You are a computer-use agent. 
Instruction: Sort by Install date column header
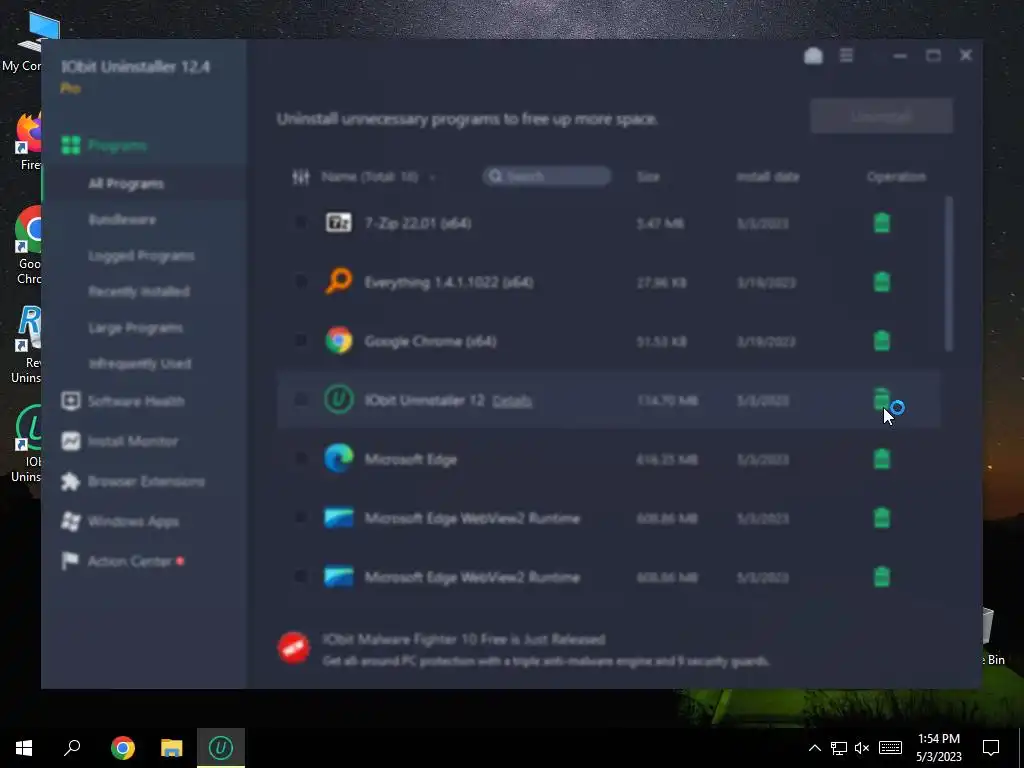pos(767,177)
